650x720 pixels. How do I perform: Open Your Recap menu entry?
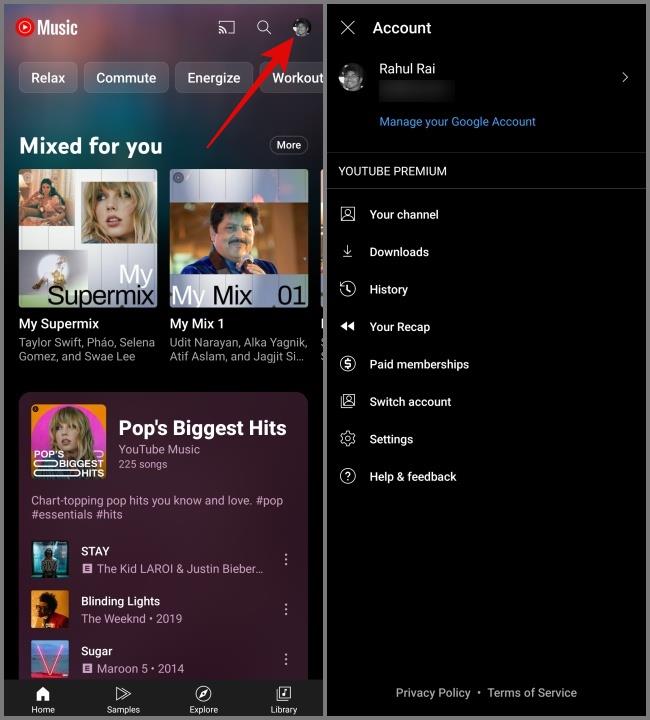pyautogui.click(x=487, y=326)
